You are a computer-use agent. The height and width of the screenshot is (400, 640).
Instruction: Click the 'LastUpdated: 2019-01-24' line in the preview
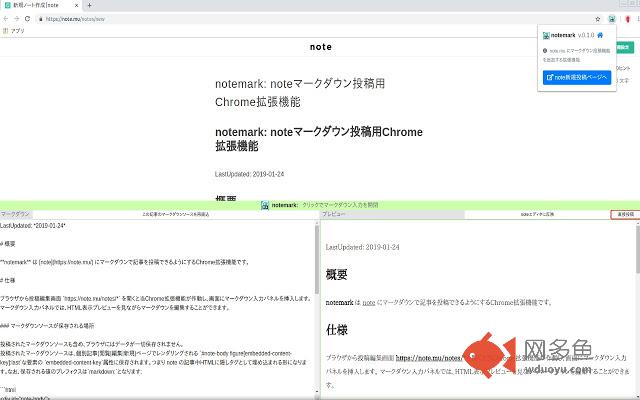pos(362,247)
